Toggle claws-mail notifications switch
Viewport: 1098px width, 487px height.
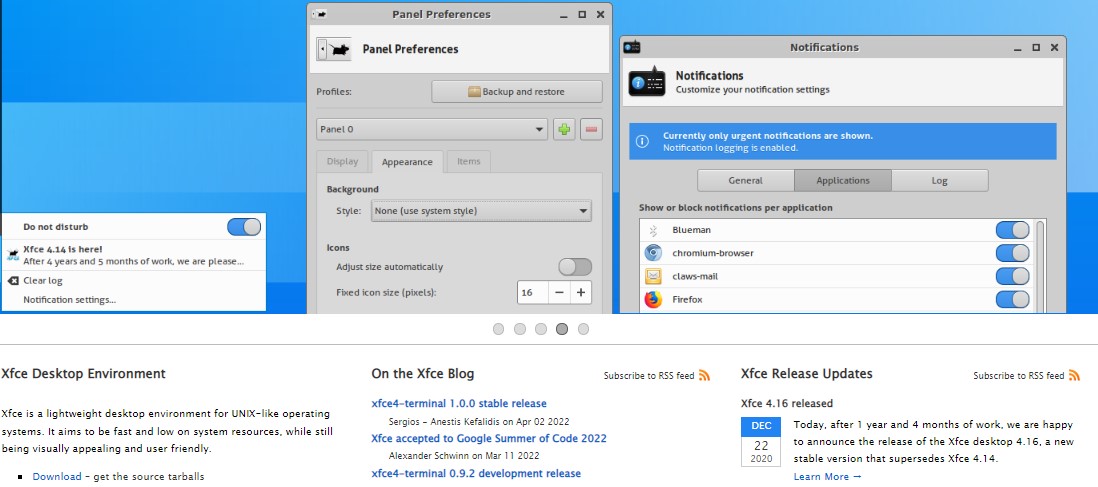(x=1013, y=276)
